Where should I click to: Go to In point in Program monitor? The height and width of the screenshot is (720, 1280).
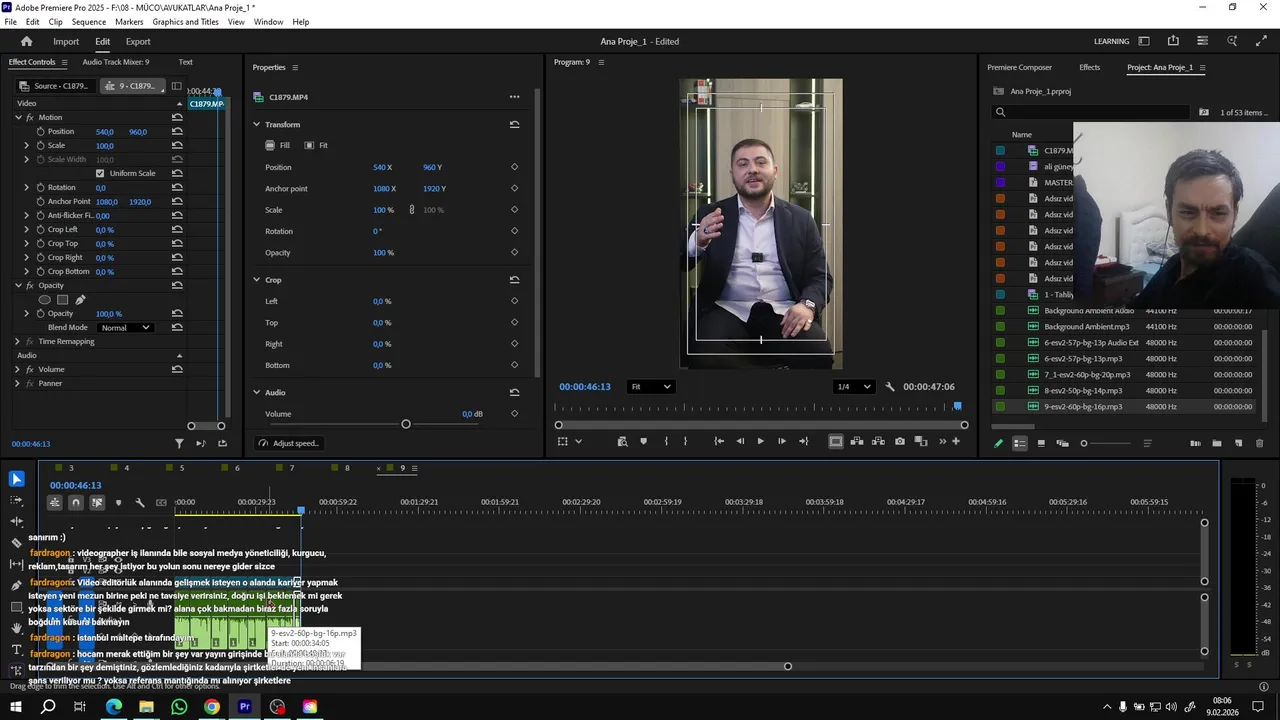click(x=718, y=441)
